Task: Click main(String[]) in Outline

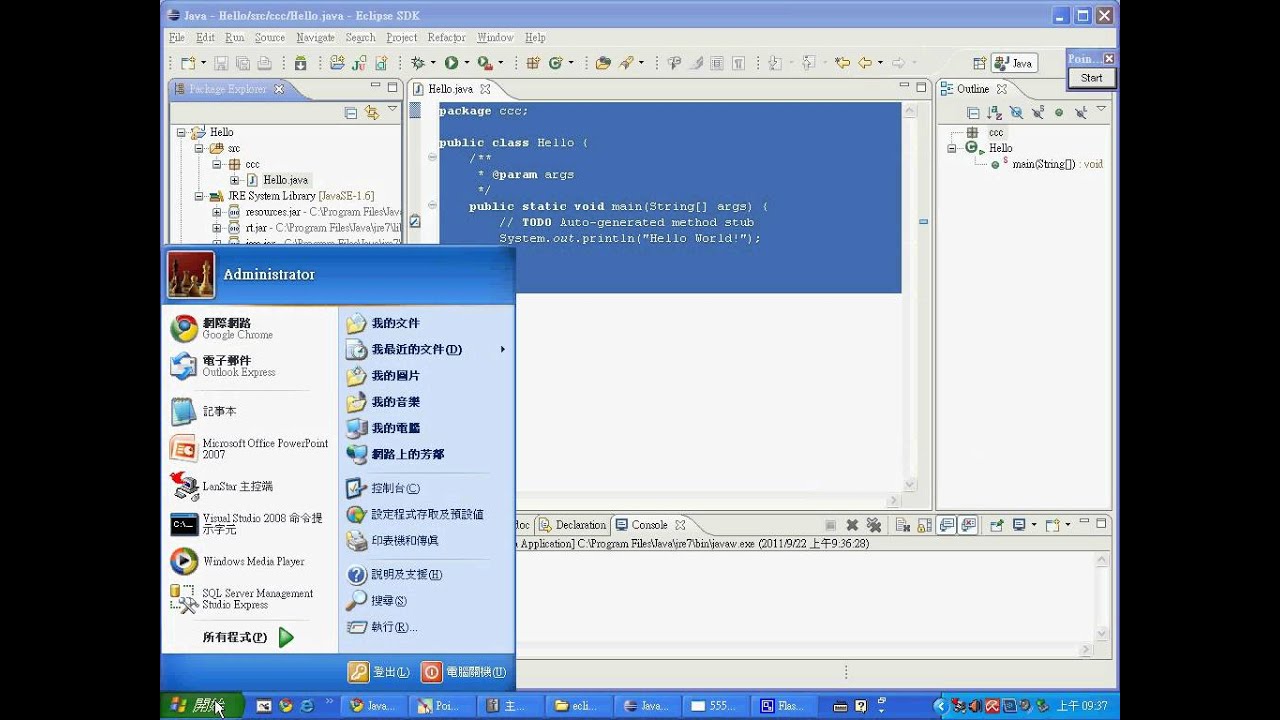Action: tap(1057, 164)
